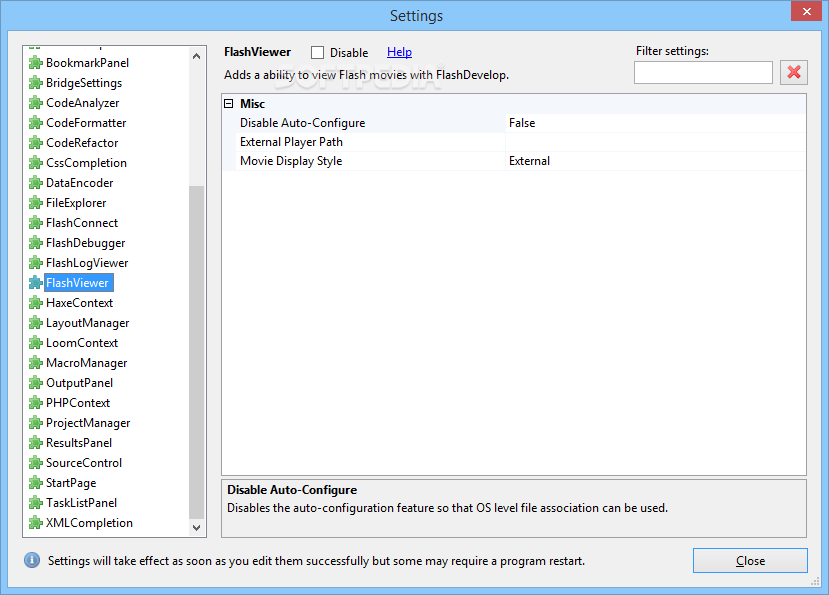
Task: Open the Help link
Action: tap(399, 52)
